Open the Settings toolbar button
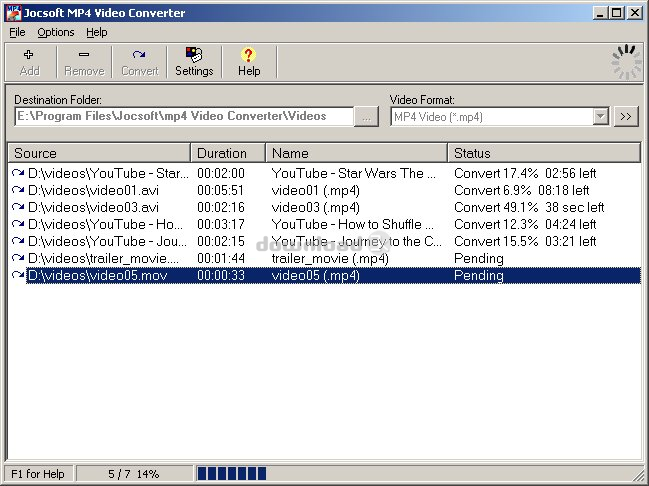The height and width of the screenshot is (486, 649). point(194,62)
